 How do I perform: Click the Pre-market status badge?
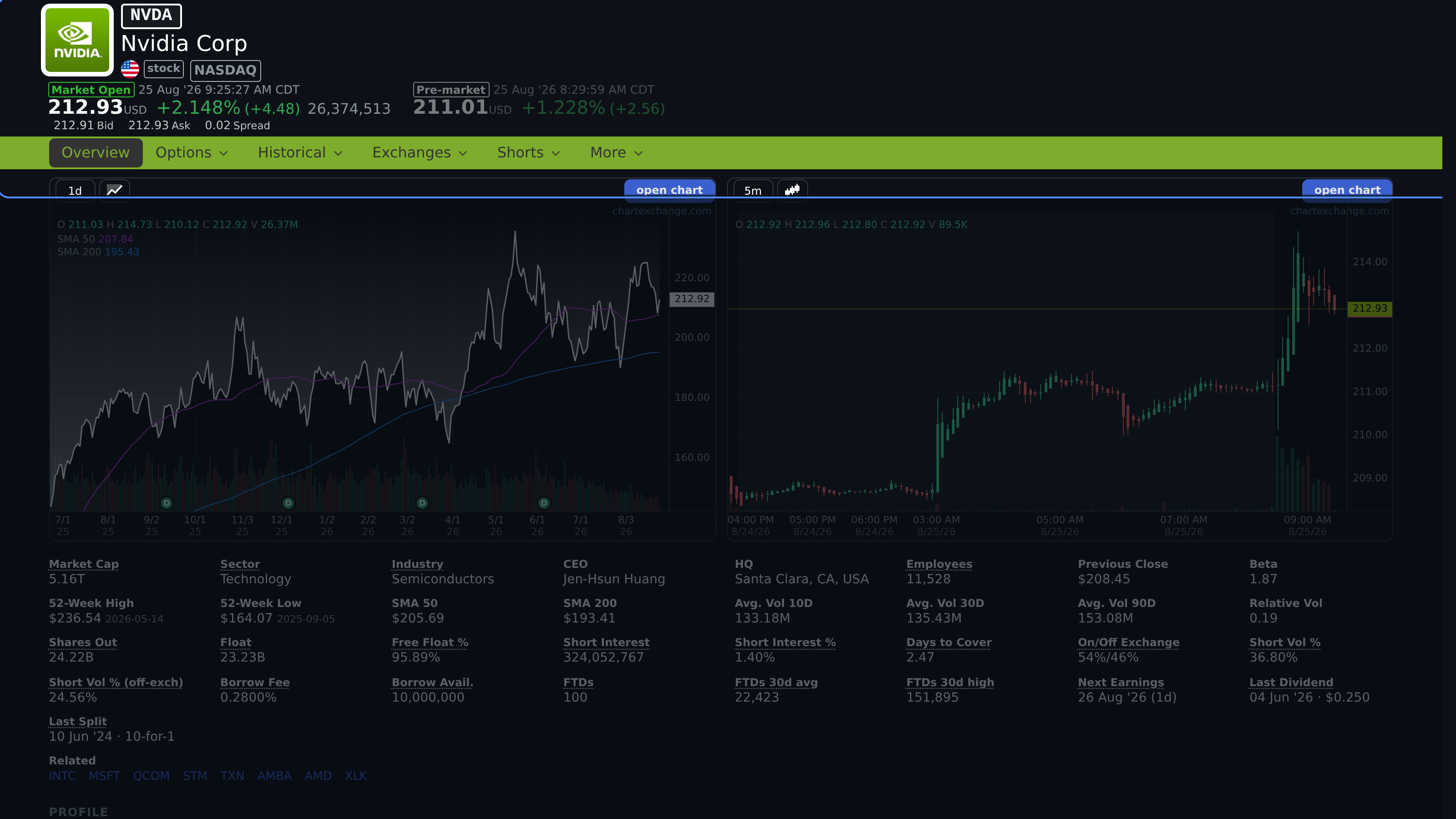(x=451, y=90)
